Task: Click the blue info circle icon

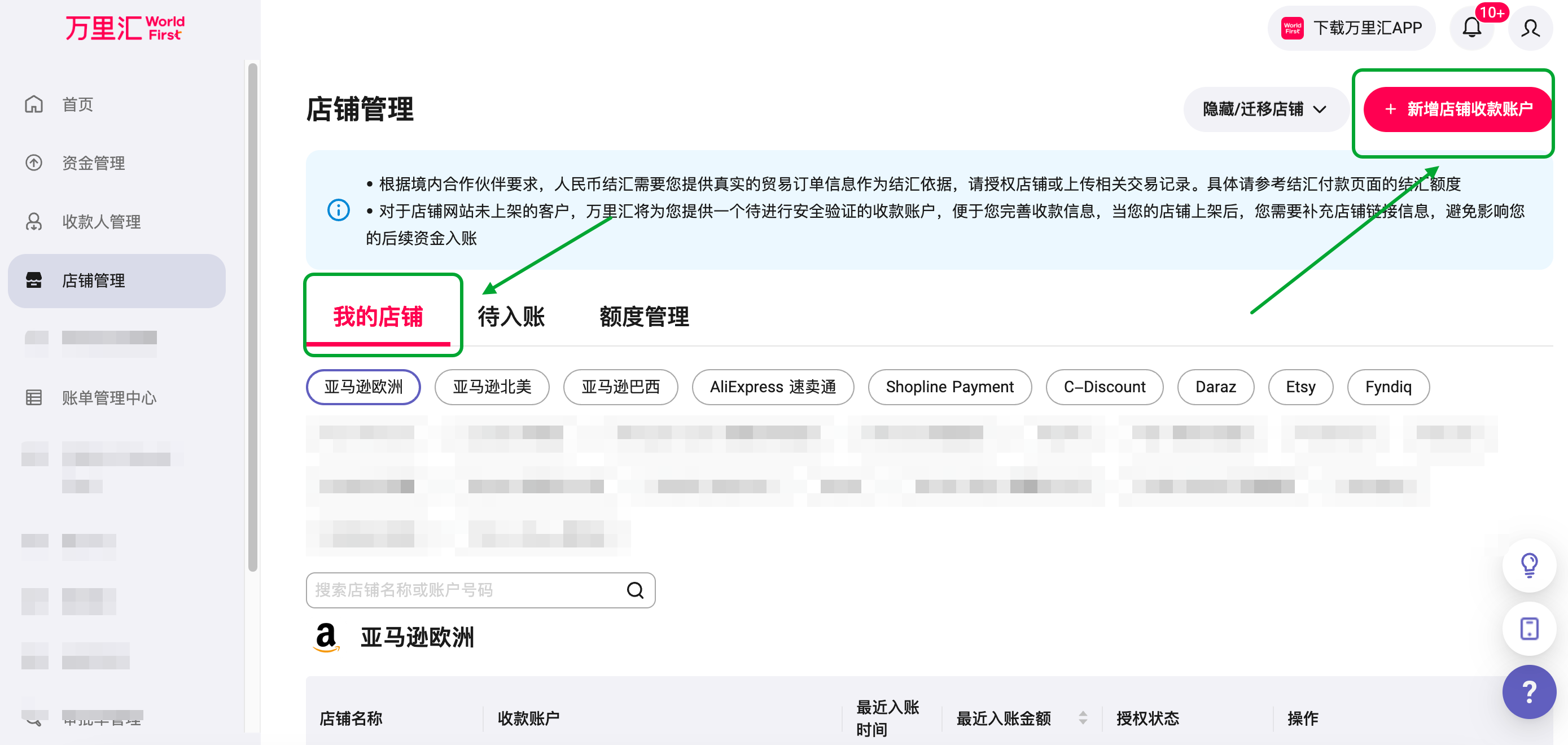Action: tap(339, 211)
